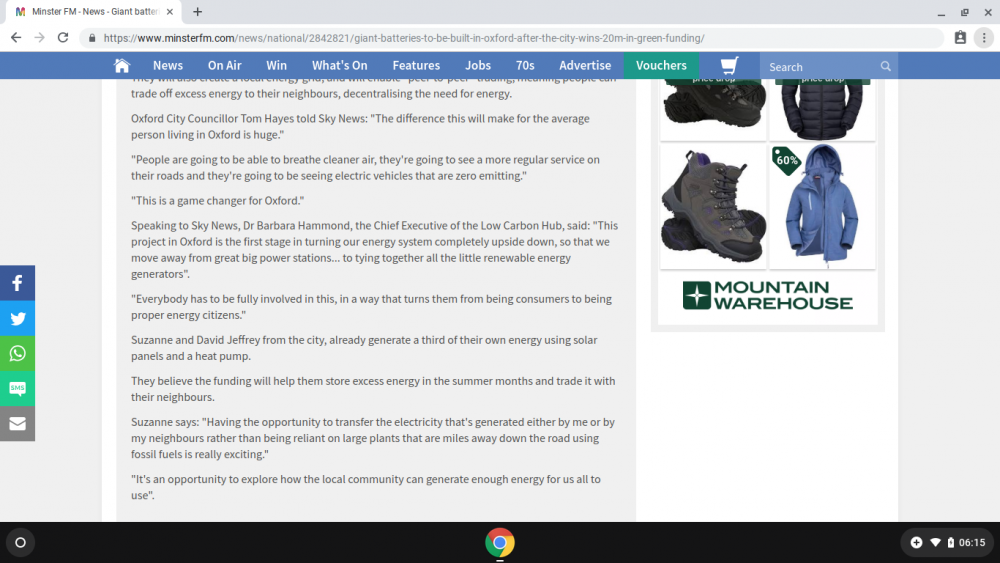Go to the home page via house icon

pyautogui.click(x=121, y=66)
